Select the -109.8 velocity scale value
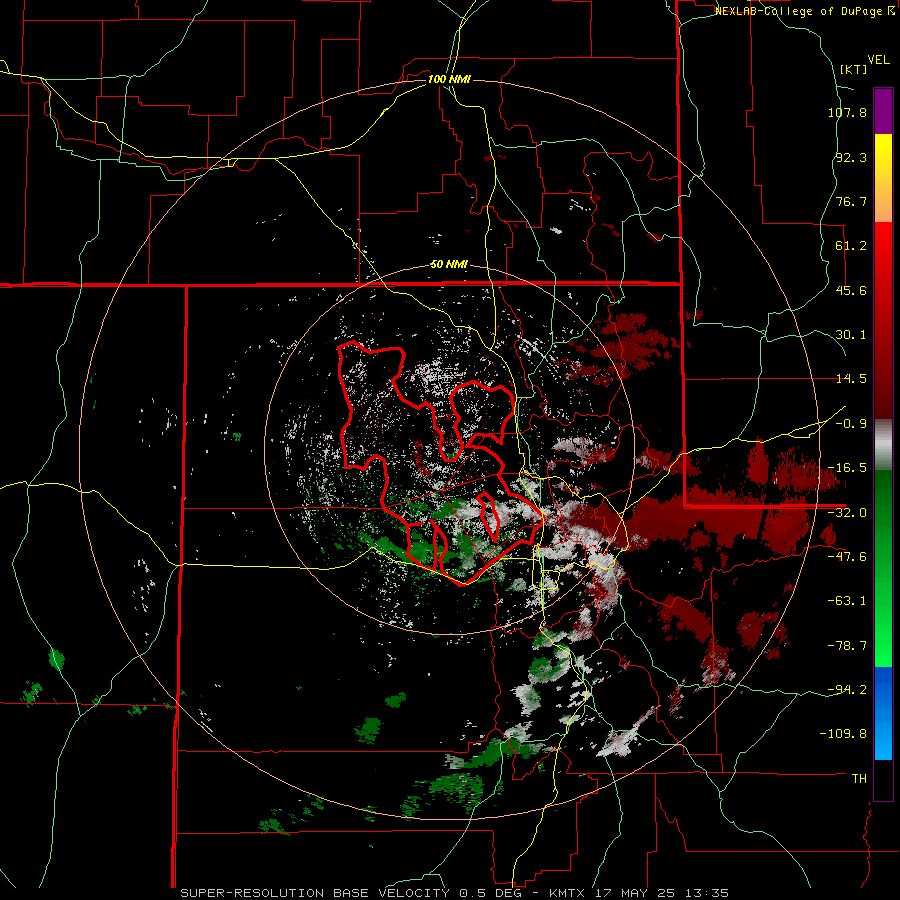The height and width of the screenshot is (900, 900). pyautogui.click(x=844, y=734)
